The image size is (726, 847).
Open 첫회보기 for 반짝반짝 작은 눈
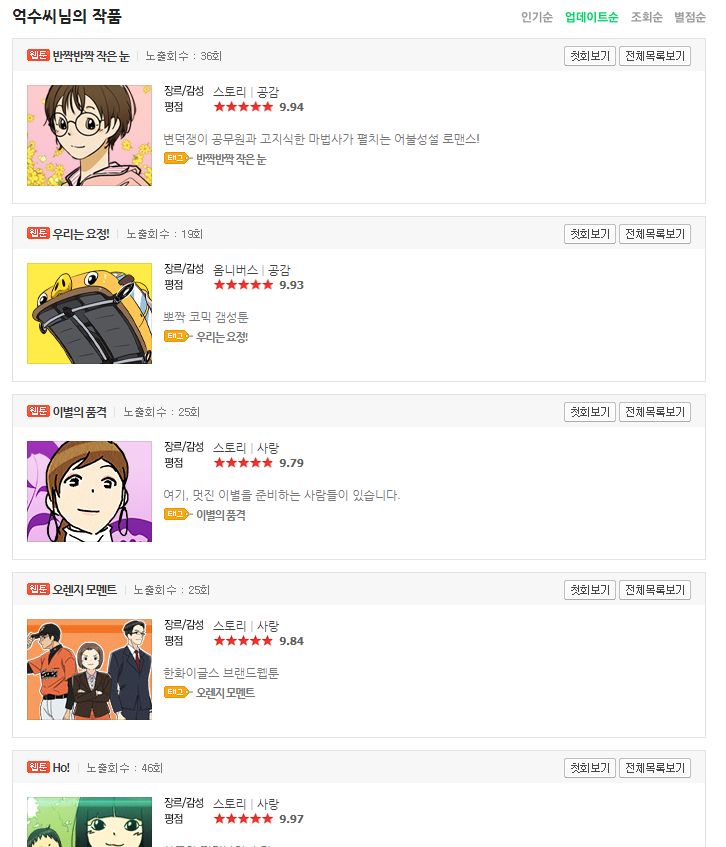[x=590, y=56]
